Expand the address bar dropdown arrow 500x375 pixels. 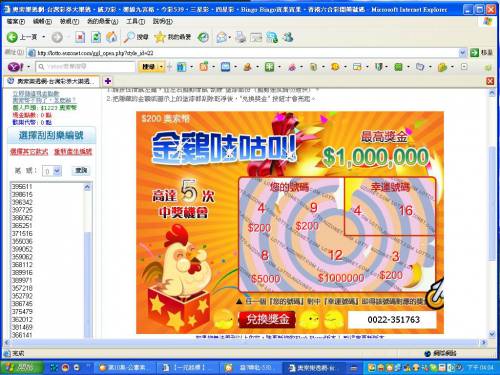pos(462,53)
